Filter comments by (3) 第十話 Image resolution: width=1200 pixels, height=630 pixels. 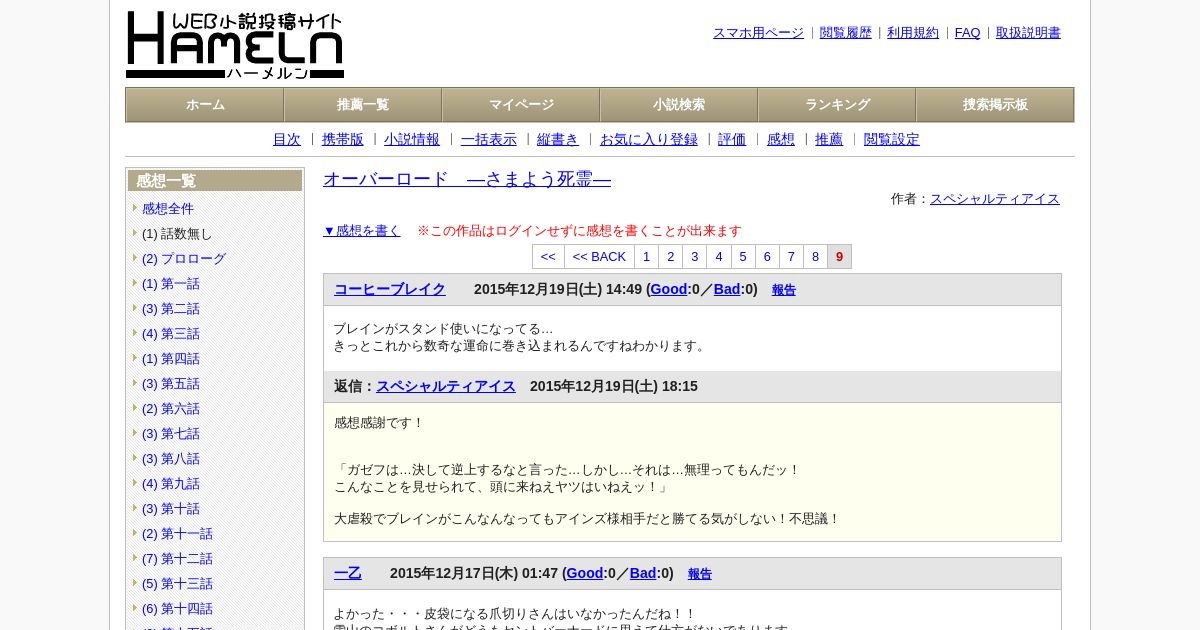pos(171,509)
